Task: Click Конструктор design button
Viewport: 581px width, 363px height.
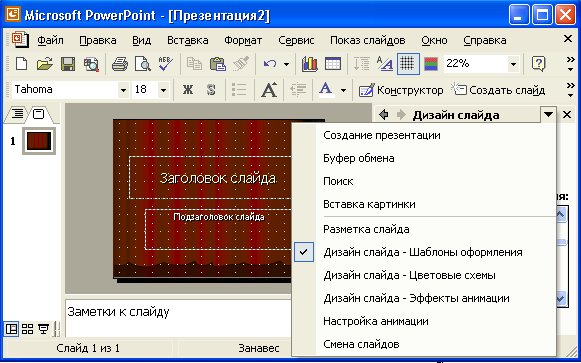Action: (x=401, y=90)
